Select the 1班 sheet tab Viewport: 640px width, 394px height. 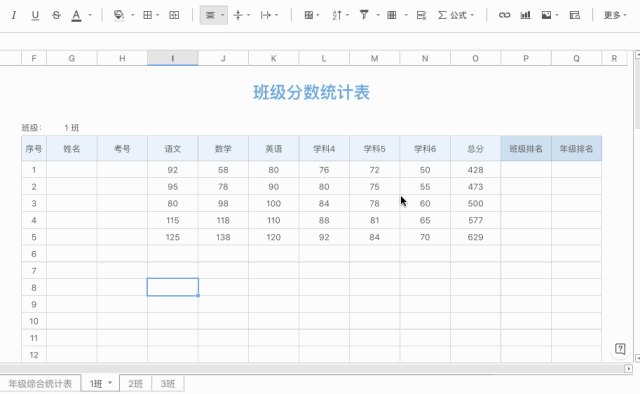click(x=96, y=384)
